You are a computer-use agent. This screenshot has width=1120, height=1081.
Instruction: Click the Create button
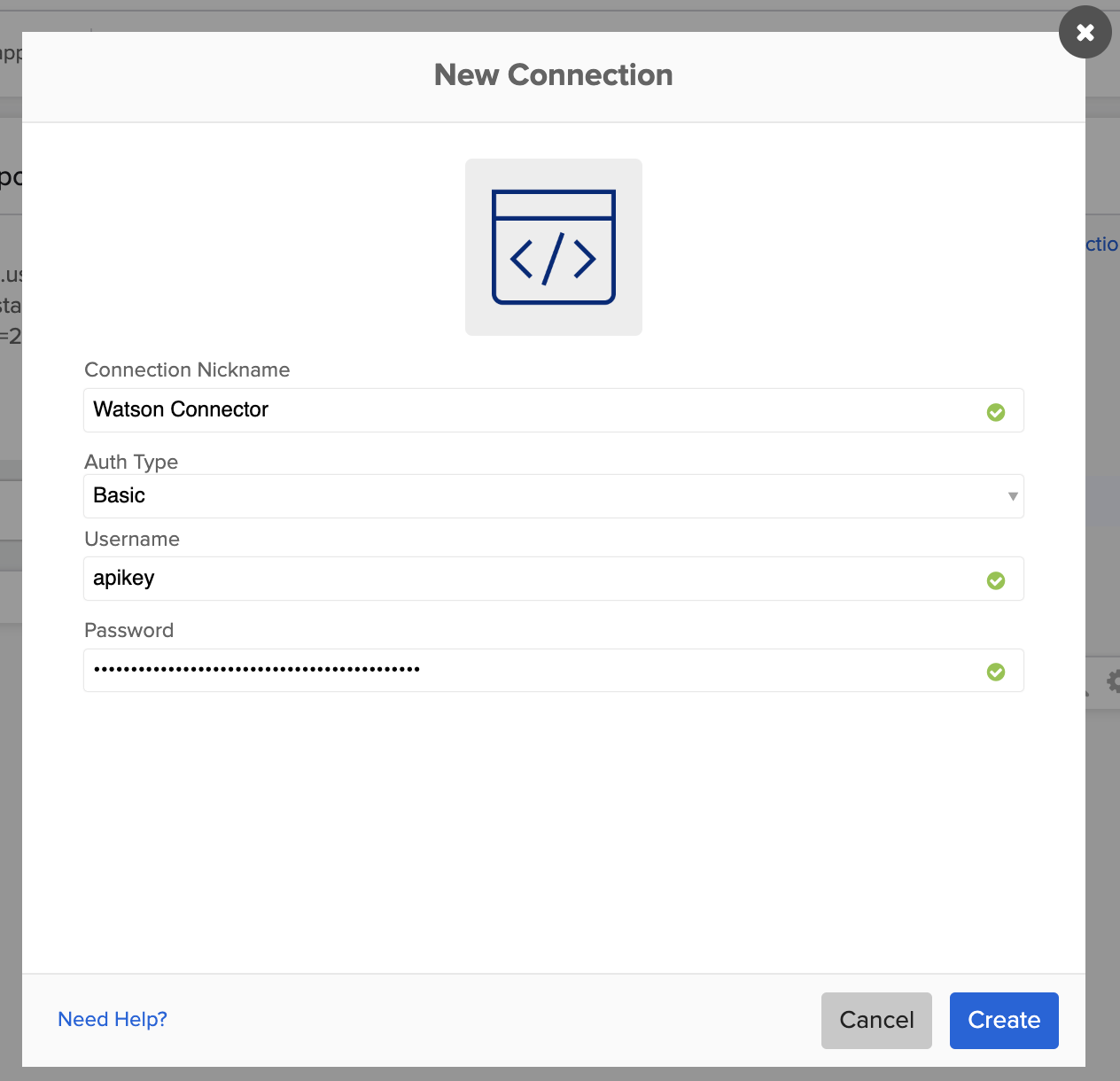[x=1003, y=1020]
